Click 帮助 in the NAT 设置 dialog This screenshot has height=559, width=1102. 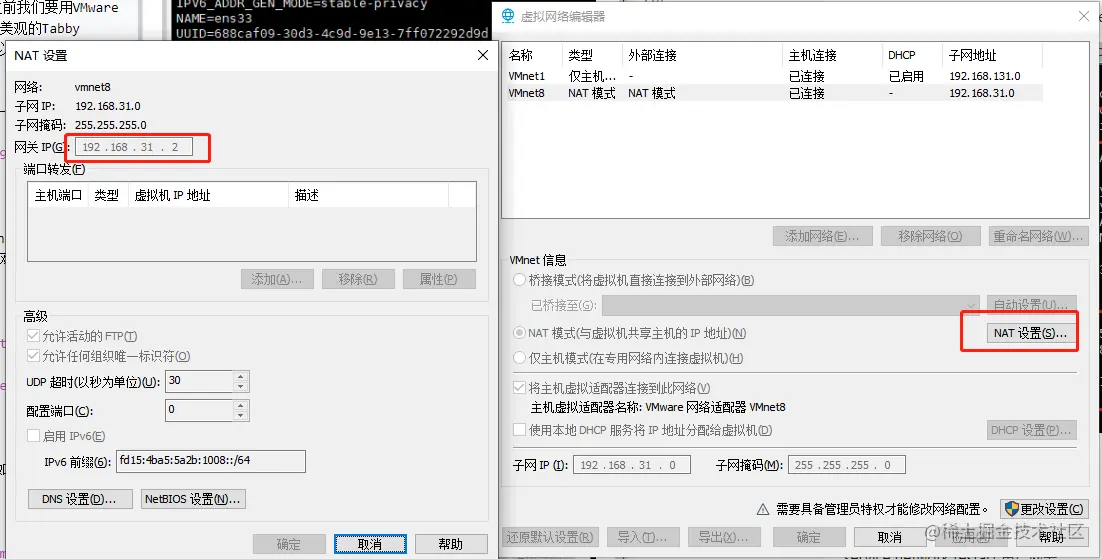450,544
